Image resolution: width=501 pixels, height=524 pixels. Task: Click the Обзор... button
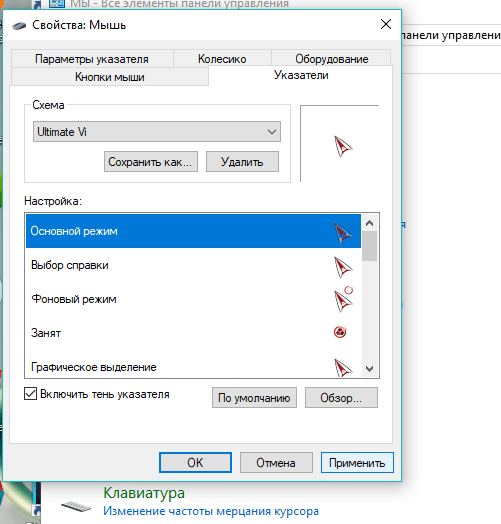[341, 397]
